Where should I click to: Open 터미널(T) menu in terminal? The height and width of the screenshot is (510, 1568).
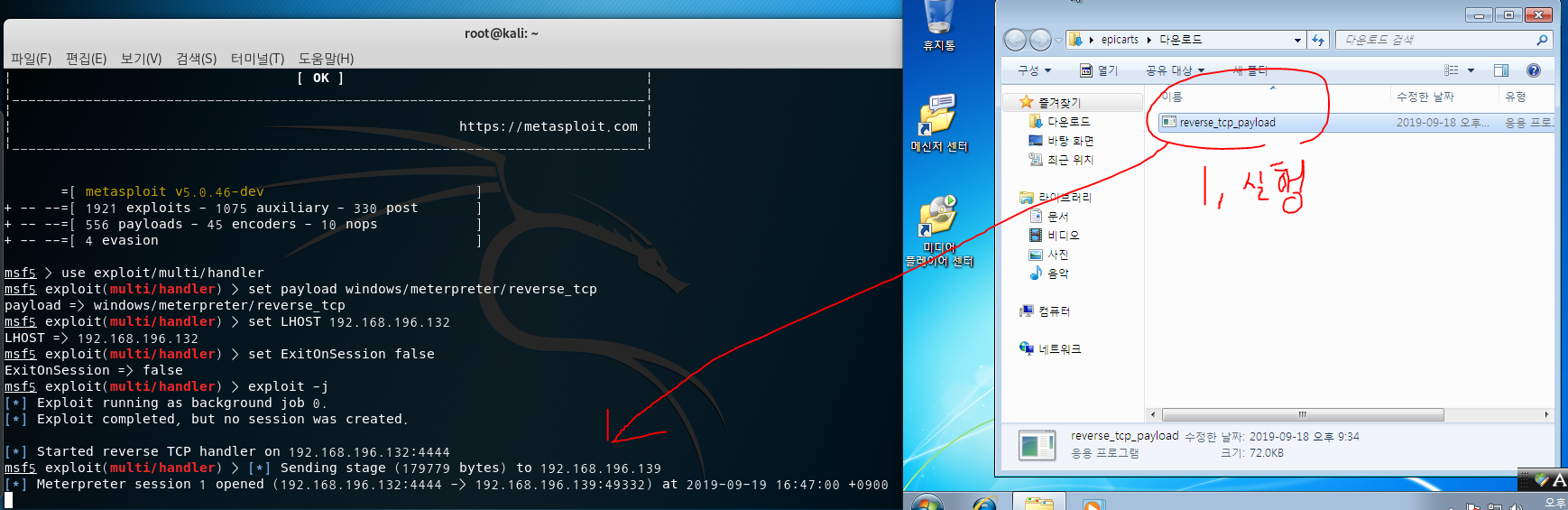click(257, 59)
